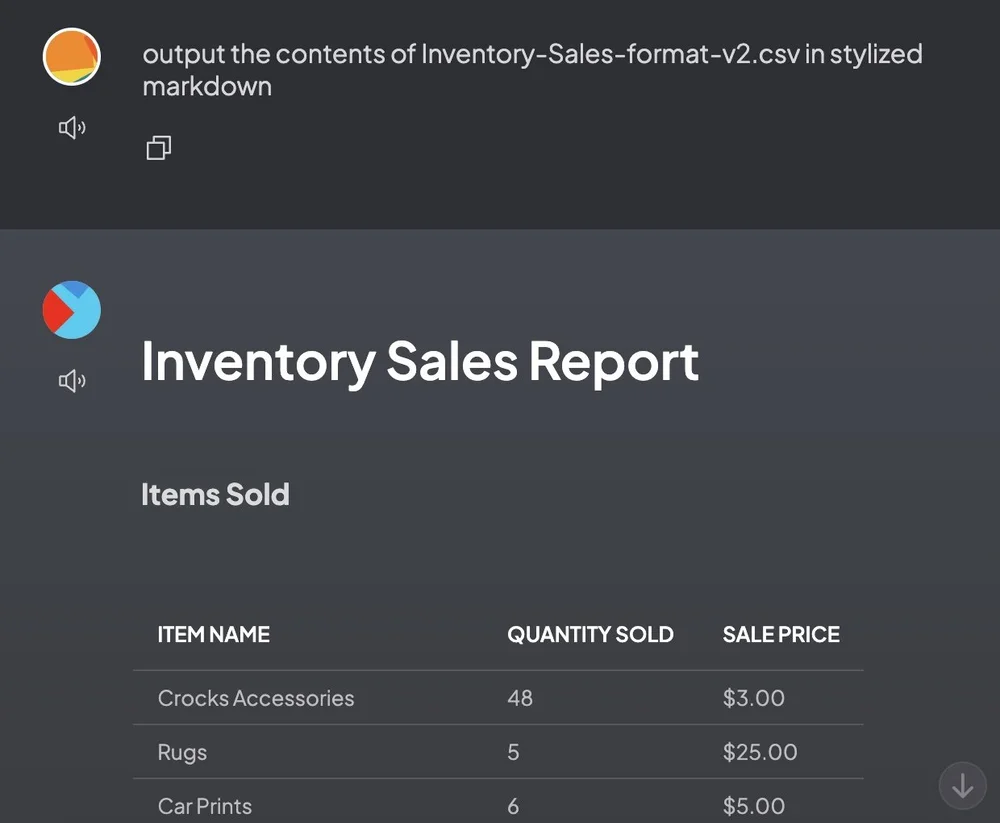1000x823 pixels.
Task: Click the SALE PRICE column header
Action: 781,635
